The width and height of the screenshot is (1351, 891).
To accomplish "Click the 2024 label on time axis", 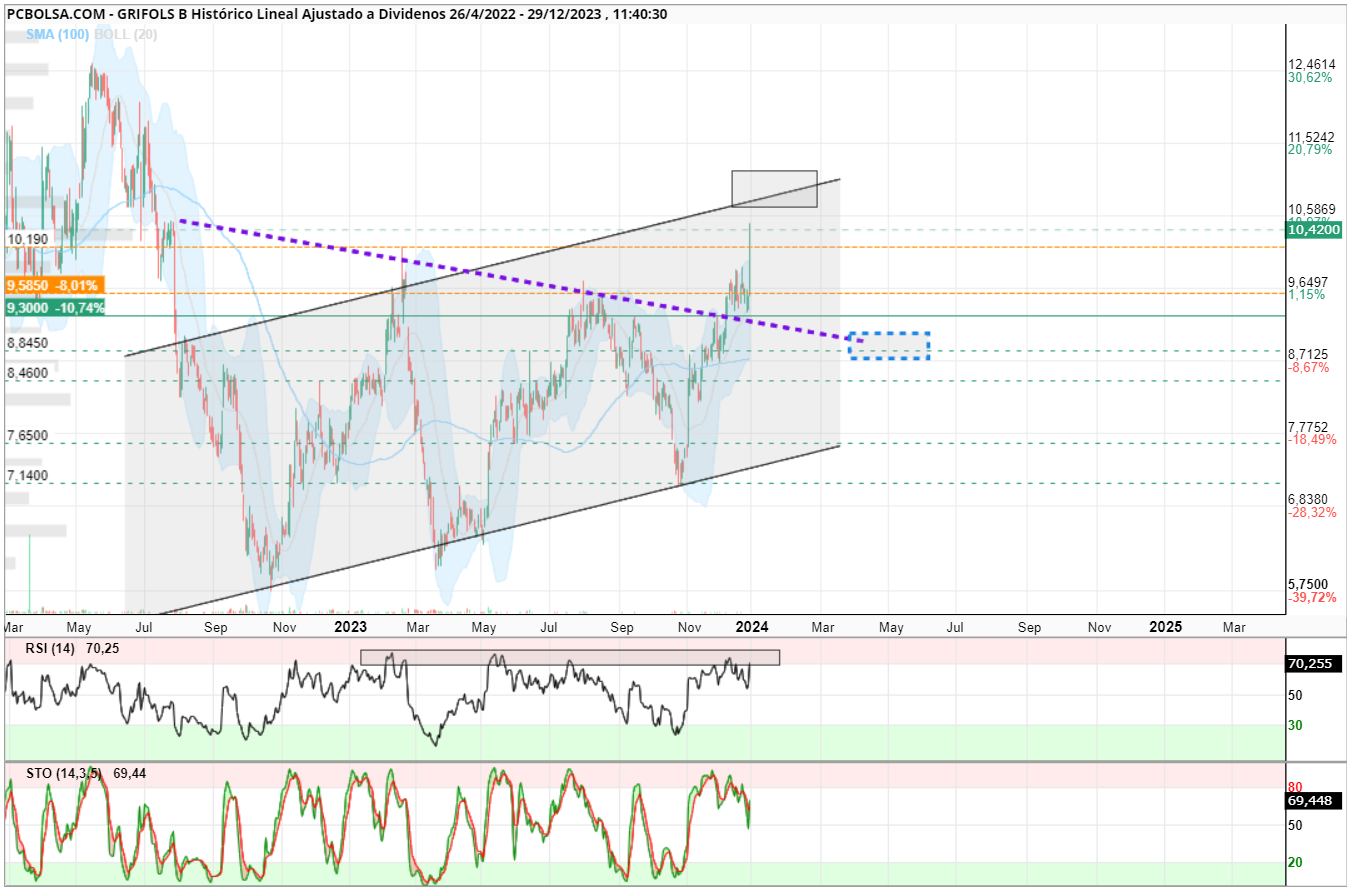I will (752, 627).
